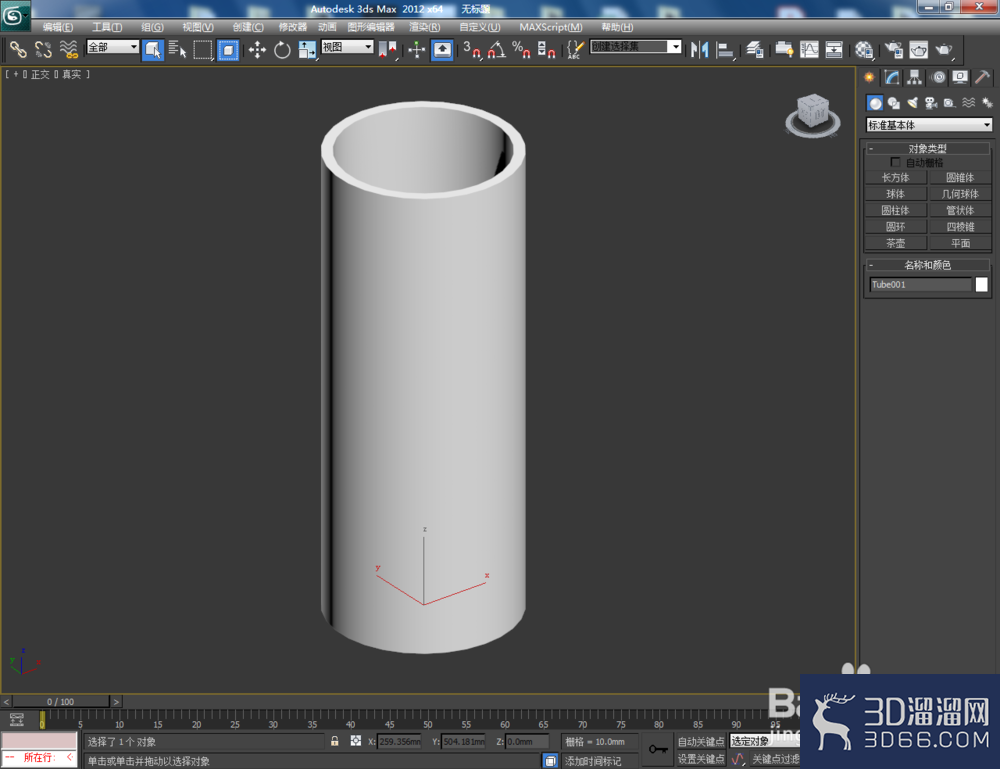
Task: Click the Mirror tool icon
Action: [700, 50]
